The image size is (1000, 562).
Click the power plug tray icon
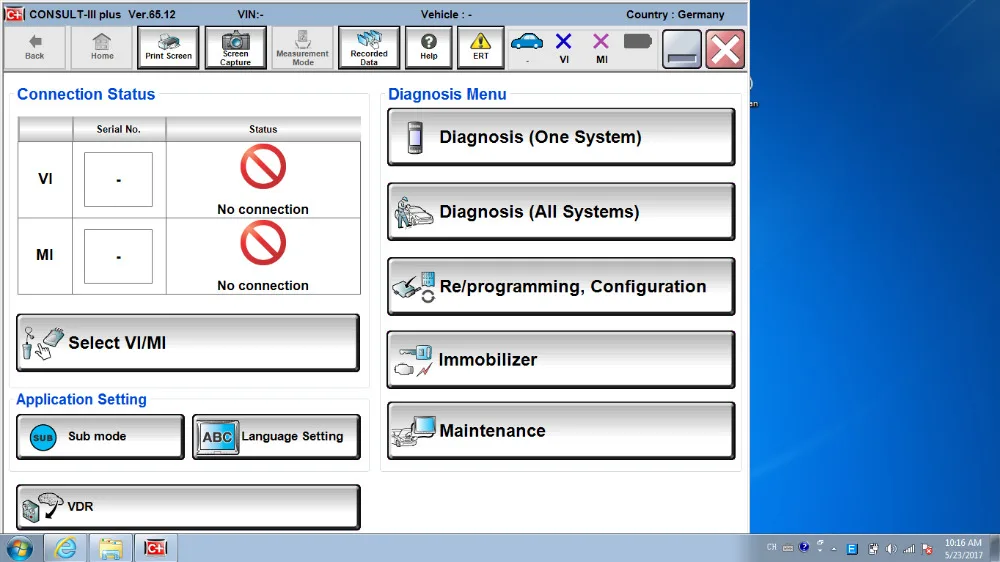pyautogui.click(x=873, y=549)
